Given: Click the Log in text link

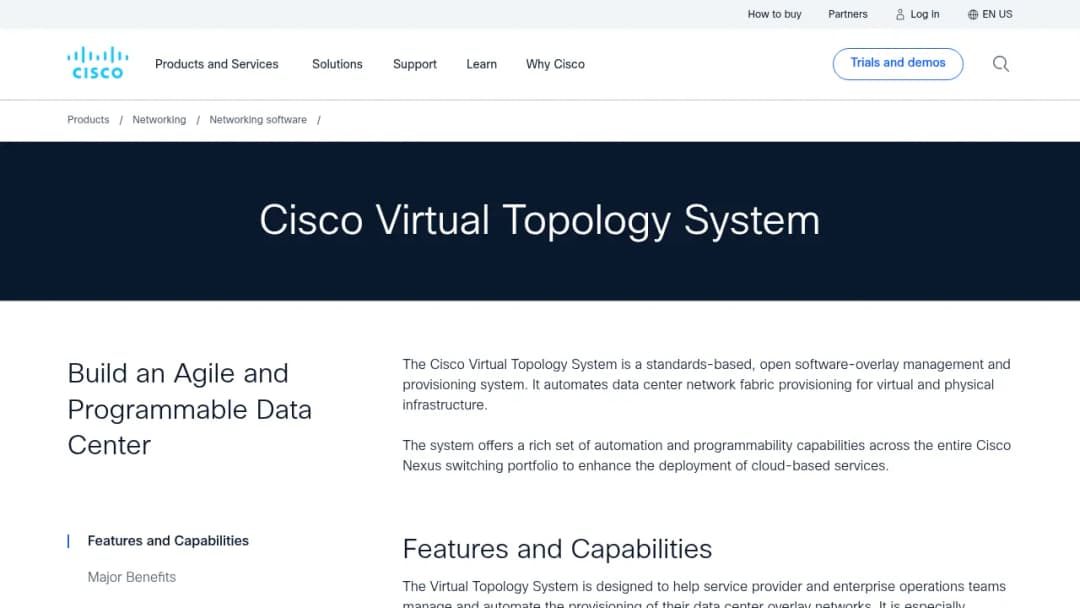Looking at the screenshot, I should click(924, 14).
